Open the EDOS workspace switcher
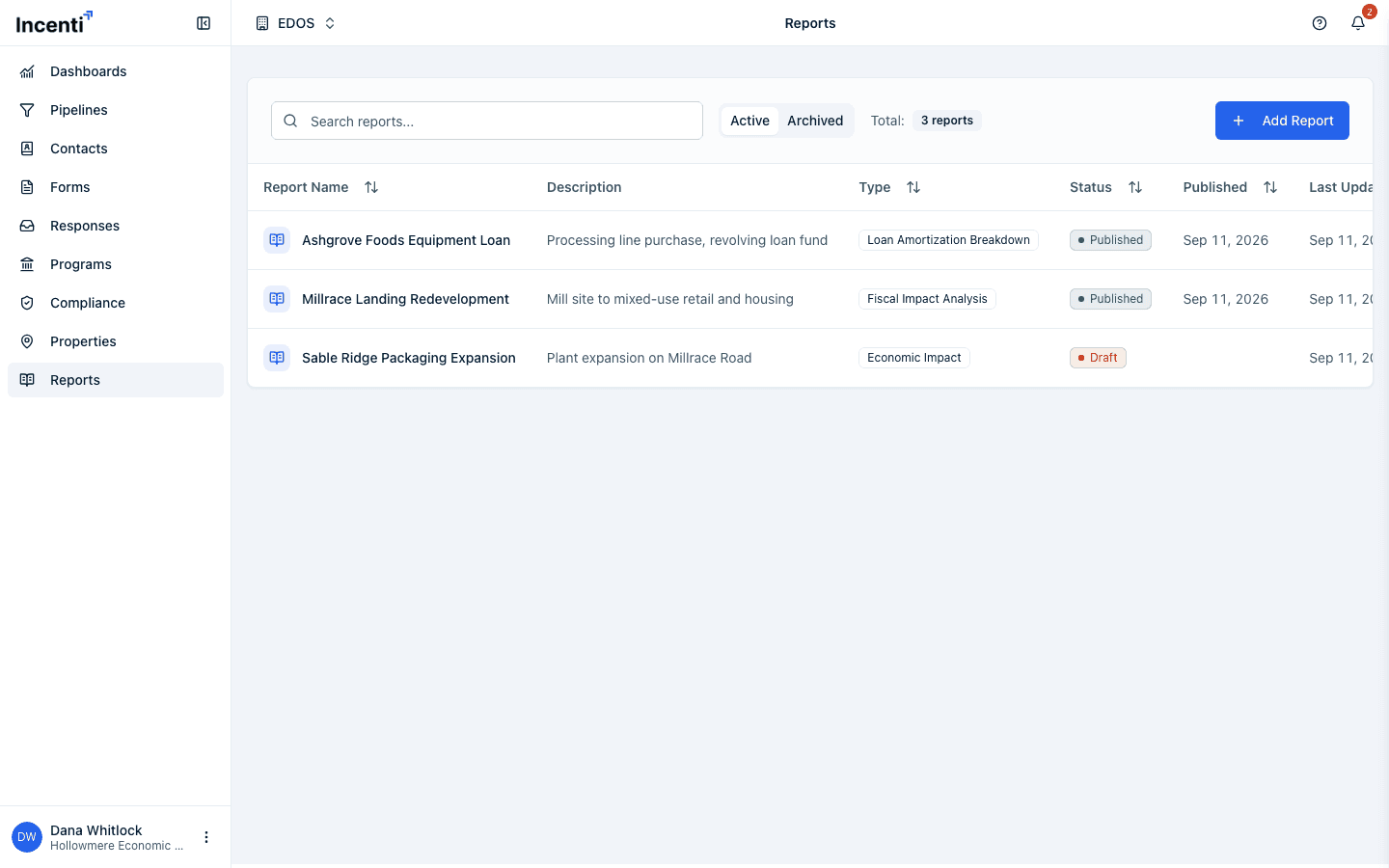1389x868 pixels. (x=295, y=23)
